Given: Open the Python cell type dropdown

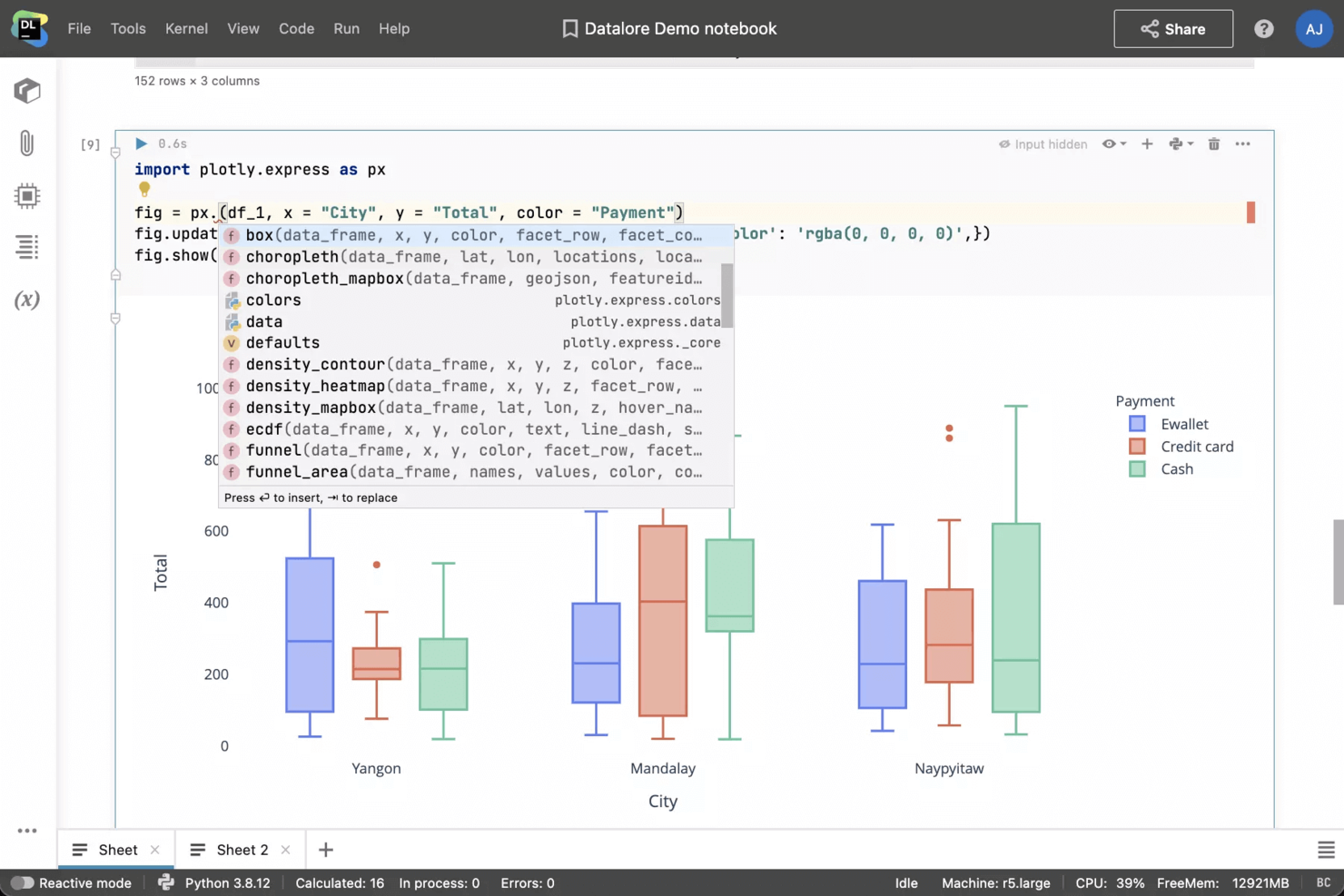Looking at the screenshot, I should tap(1181, 143).
